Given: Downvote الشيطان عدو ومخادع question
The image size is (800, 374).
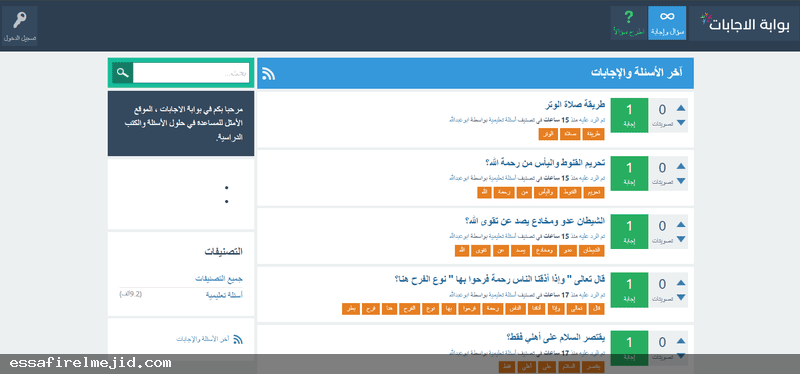Looking at the screenshot, I should pos(681,239).
